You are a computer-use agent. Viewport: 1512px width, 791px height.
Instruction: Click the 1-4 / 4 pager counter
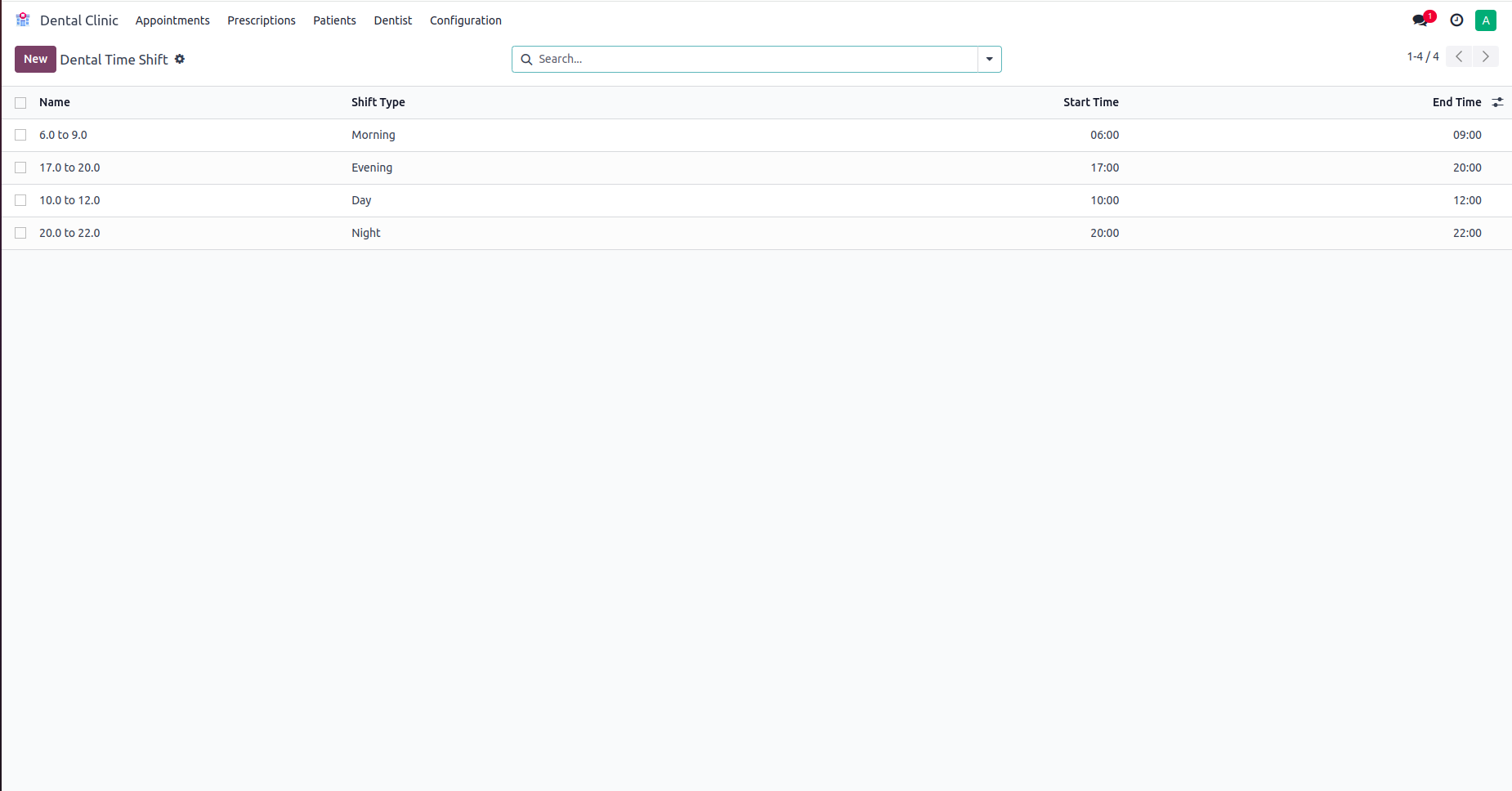(1423, 56)
